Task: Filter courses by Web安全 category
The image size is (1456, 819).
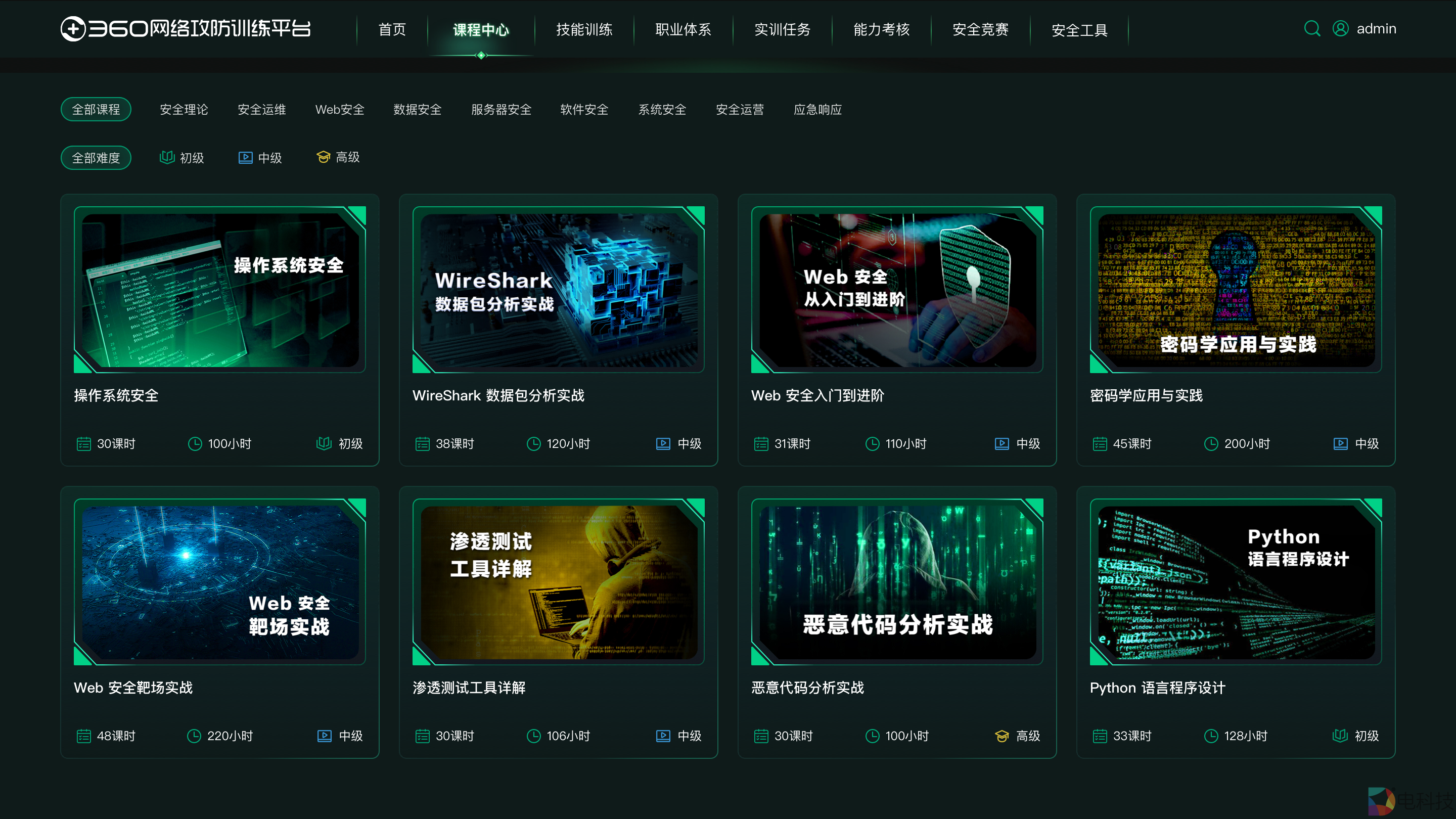Action: click(340, 109)
